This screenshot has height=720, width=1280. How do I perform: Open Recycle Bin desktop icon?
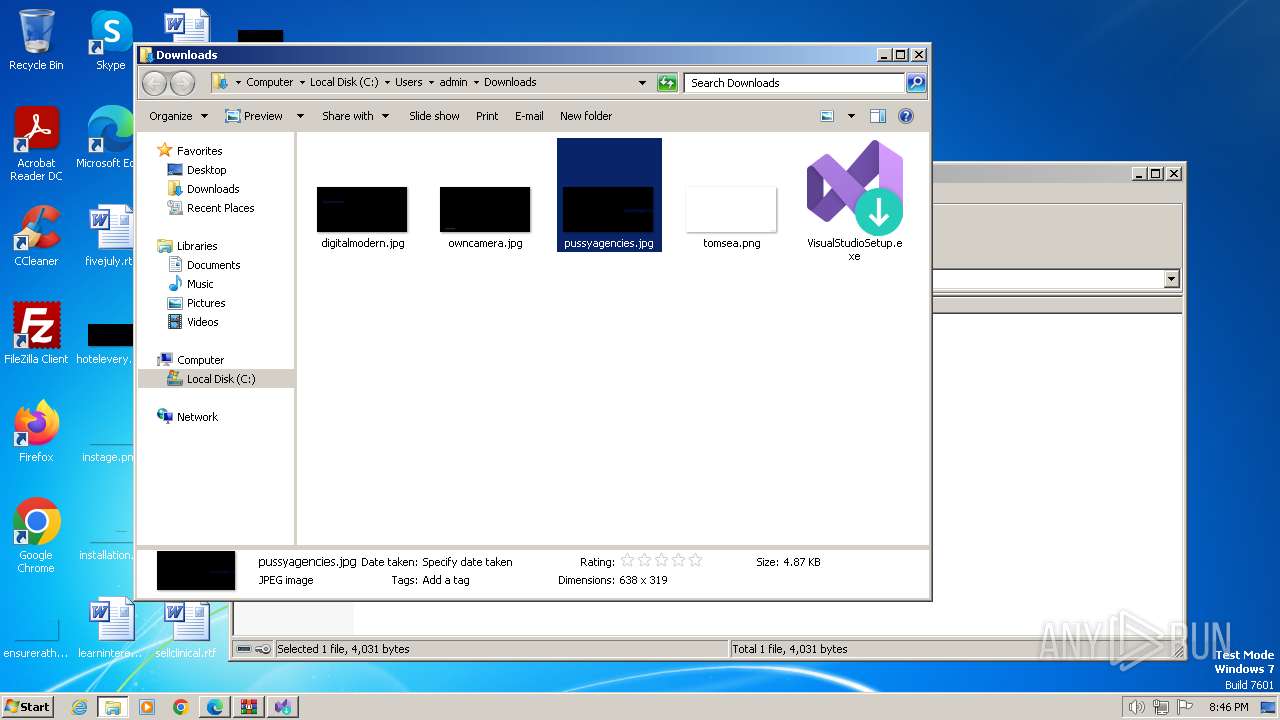tap(36, 40)
